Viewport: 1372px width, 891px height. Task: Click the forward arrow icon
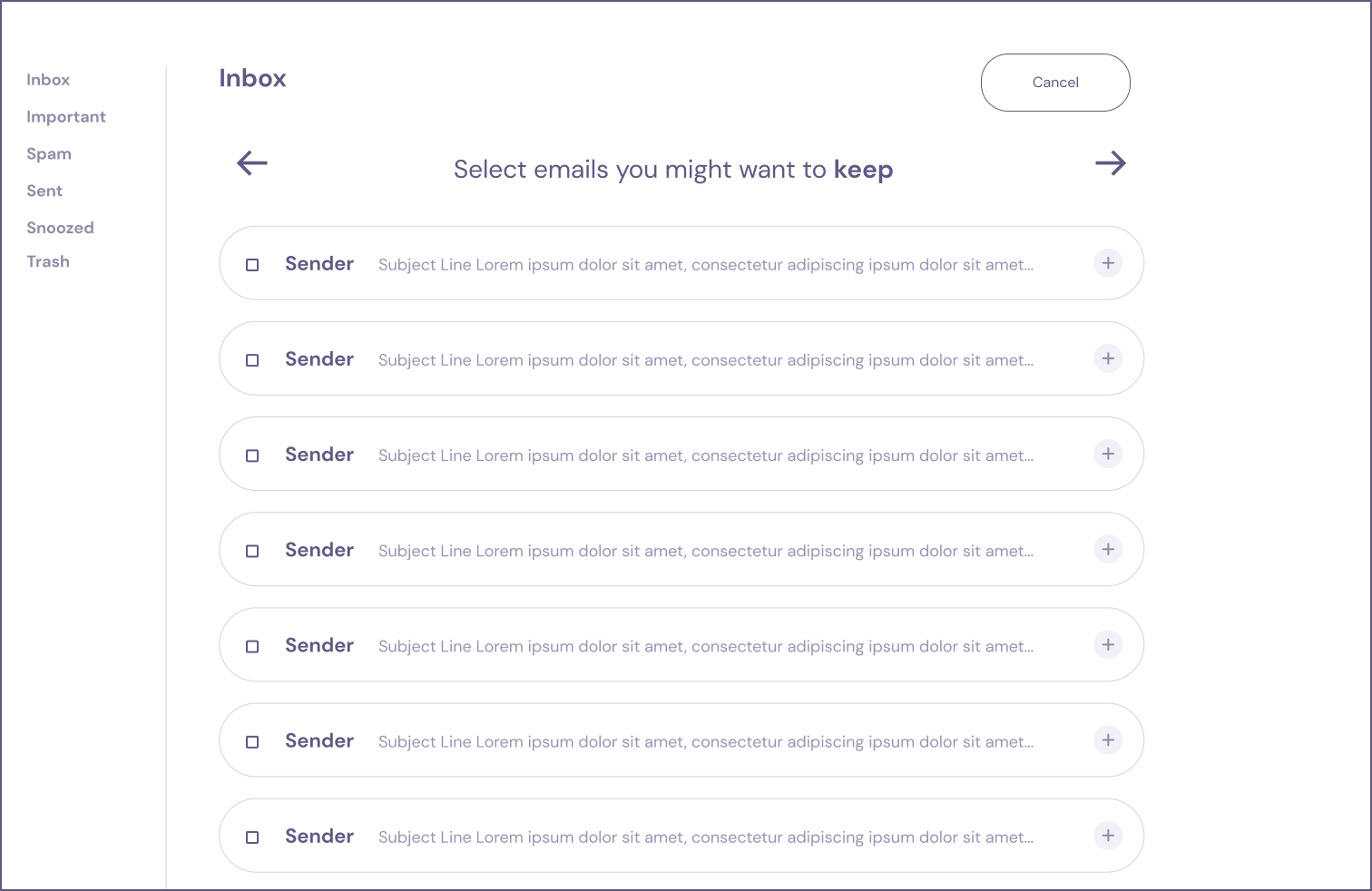click(1110, 163)
